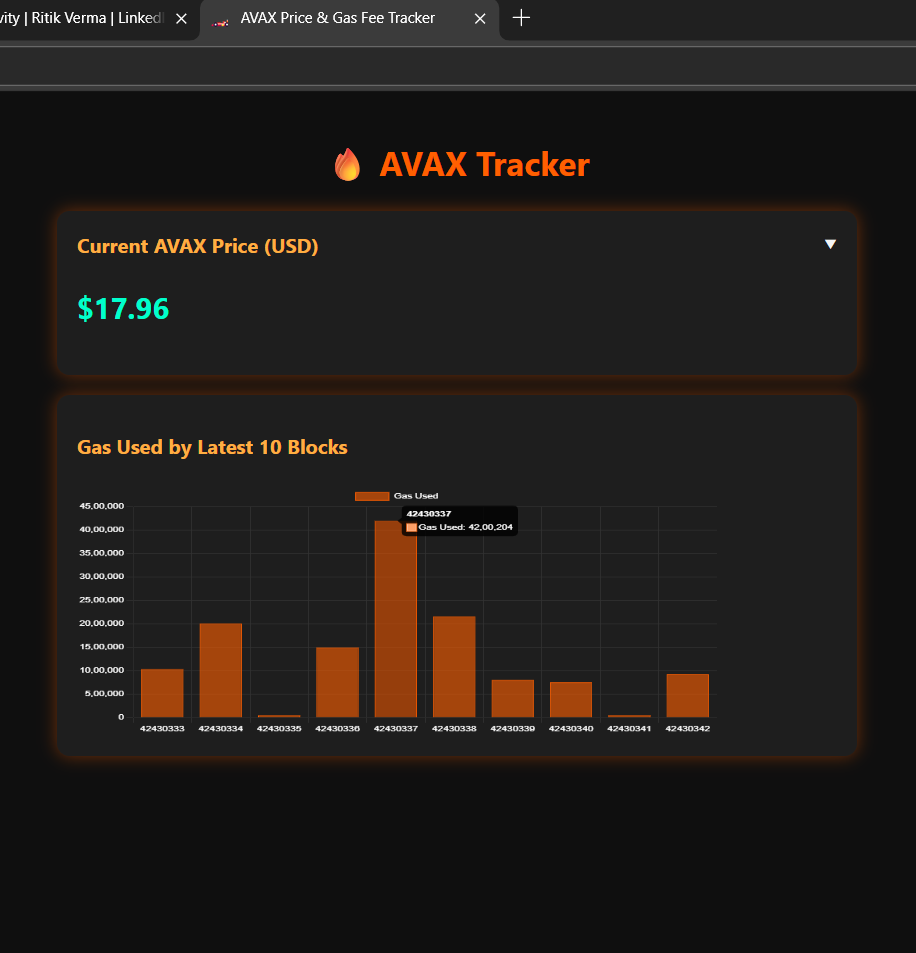Screen dimensions: 916x953
Task: Close the Ritik Verma LinkedIn tab
Action: (181, 19)
